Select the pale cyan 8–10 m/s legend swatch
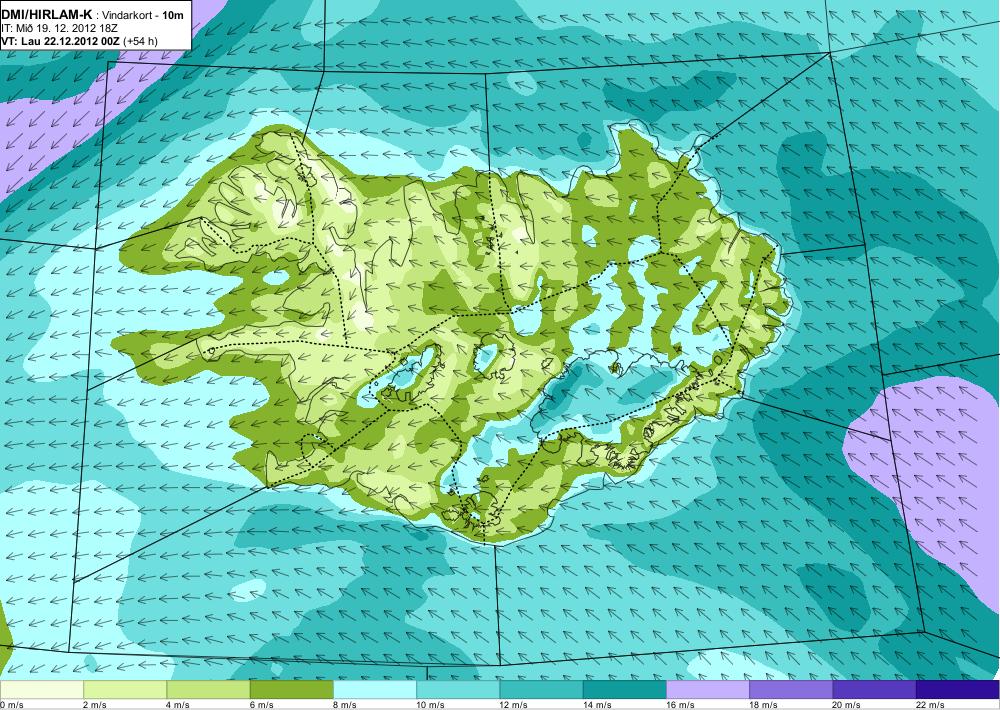The height and width of the screenshot is (710, 1000). pyautogui.click(x=375, y=690)
